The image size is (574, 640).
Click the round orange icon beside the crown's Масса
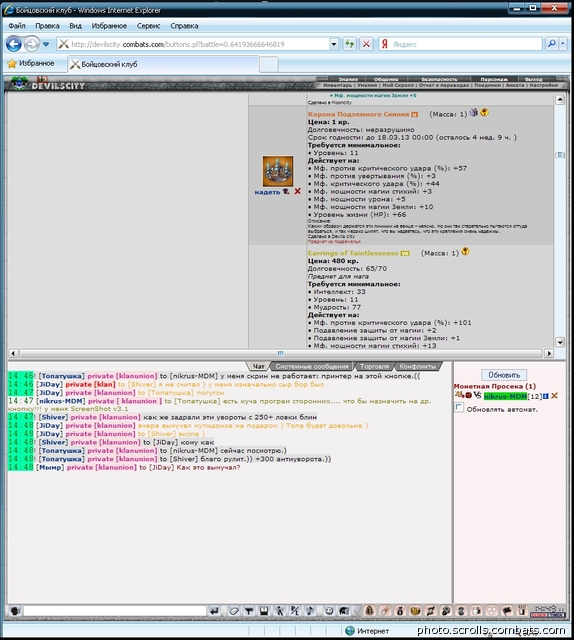tap(485, 112)
